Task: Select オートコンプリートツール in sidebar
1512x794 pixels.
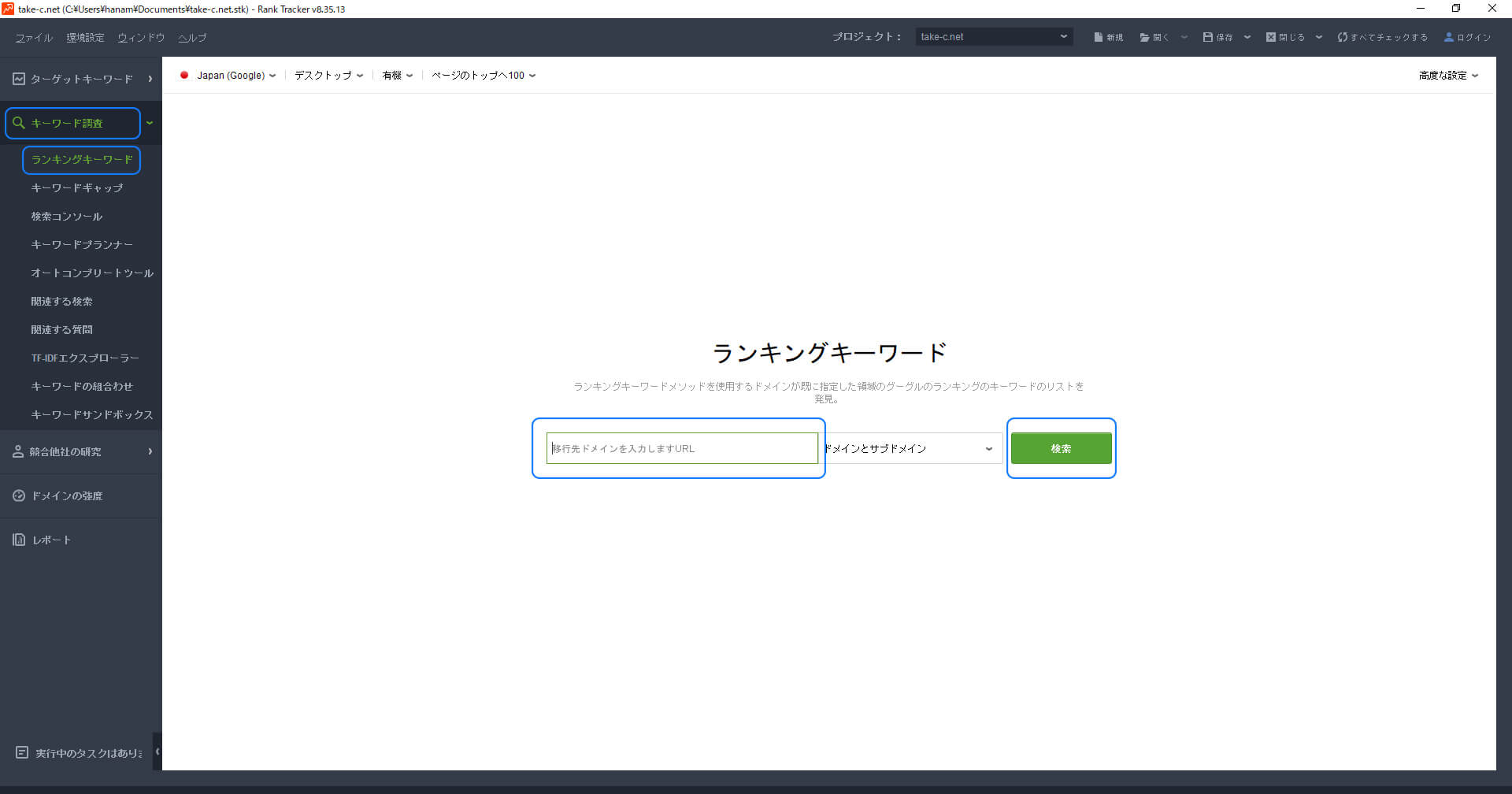Action: coord(92,273)
